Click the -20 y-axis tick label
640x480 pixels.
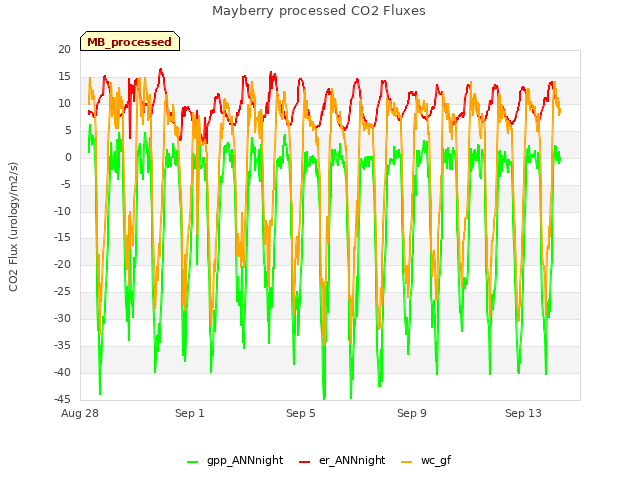coord(62,264)
